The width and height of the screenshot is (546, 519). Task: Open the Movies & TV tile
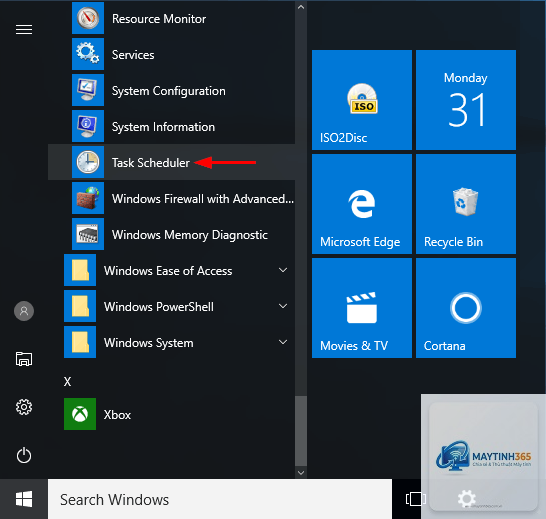362,308
